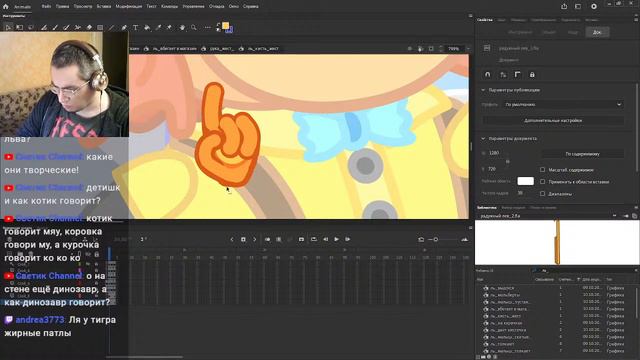Play the timeline animation

[337, 239]
